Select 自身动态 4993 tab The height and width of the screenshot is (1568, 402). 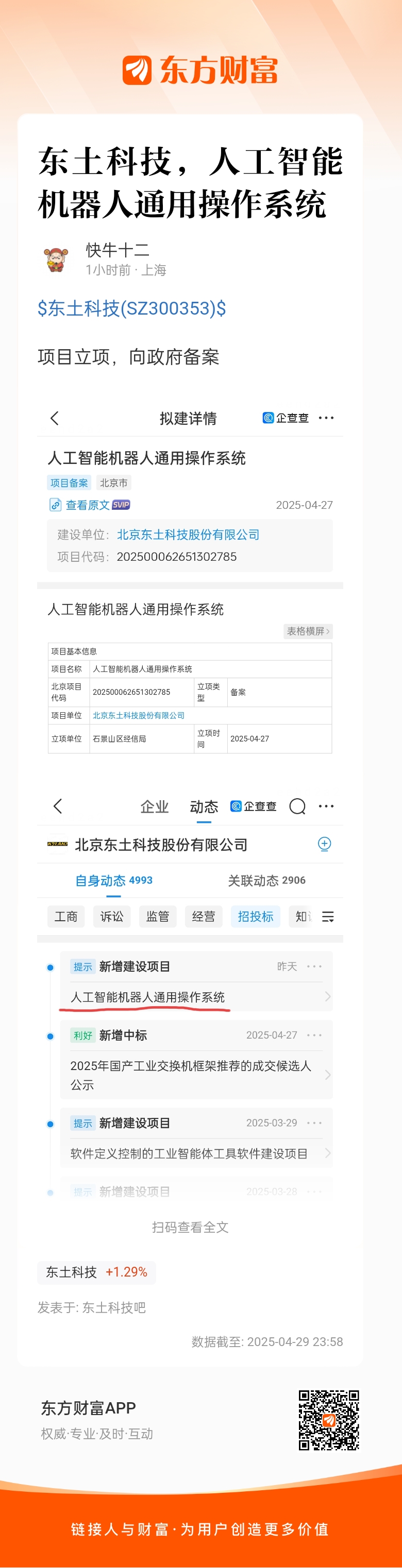114,881
